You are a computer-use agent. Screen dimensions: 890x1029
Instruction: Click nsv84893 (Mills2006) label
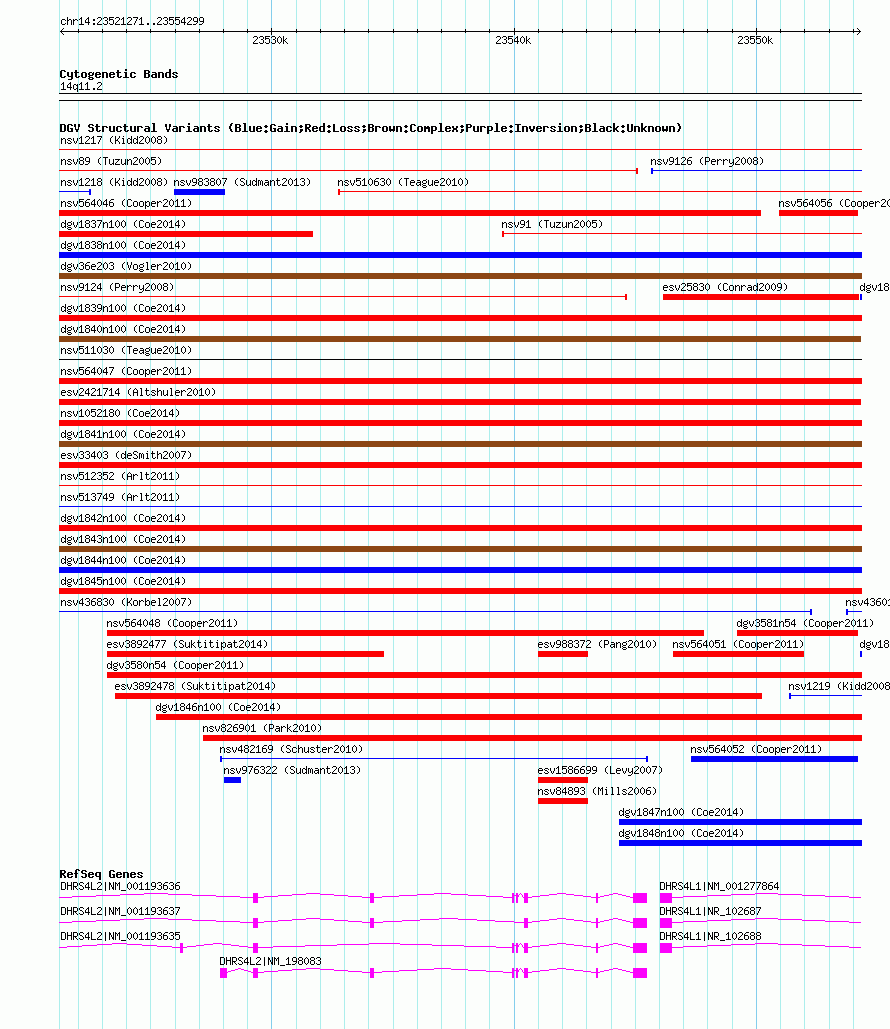[x=597, y=791]
